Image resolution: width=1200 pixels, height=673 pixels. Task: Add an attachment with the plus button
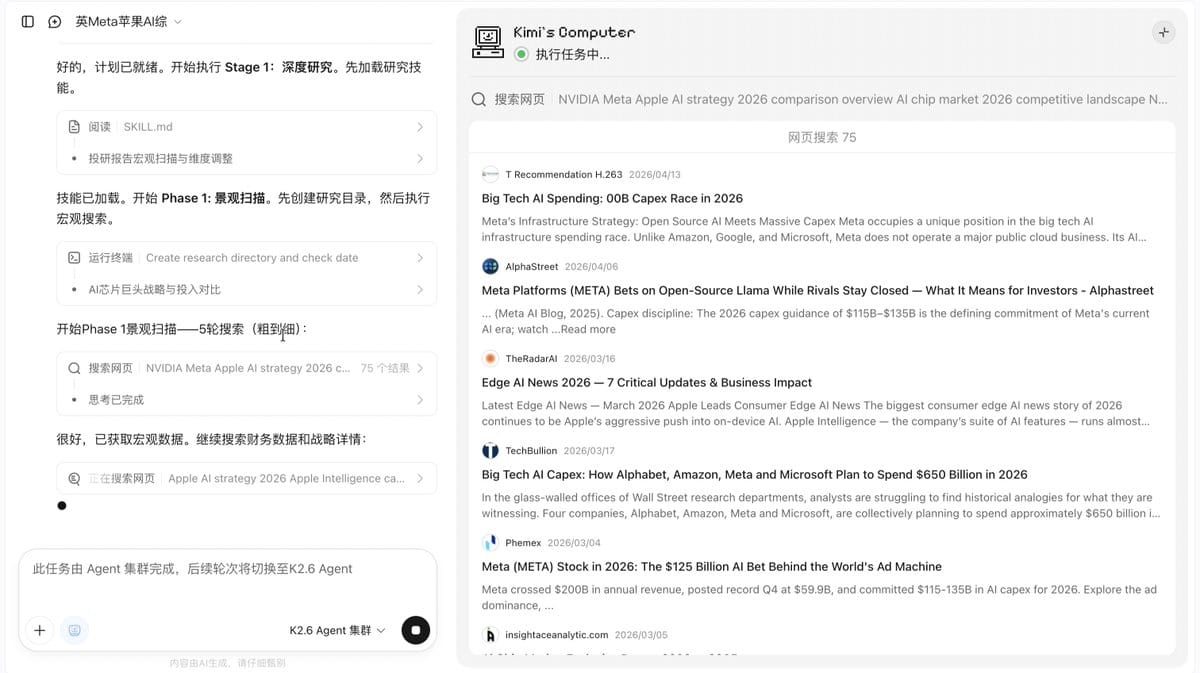[x=40, y=630]
